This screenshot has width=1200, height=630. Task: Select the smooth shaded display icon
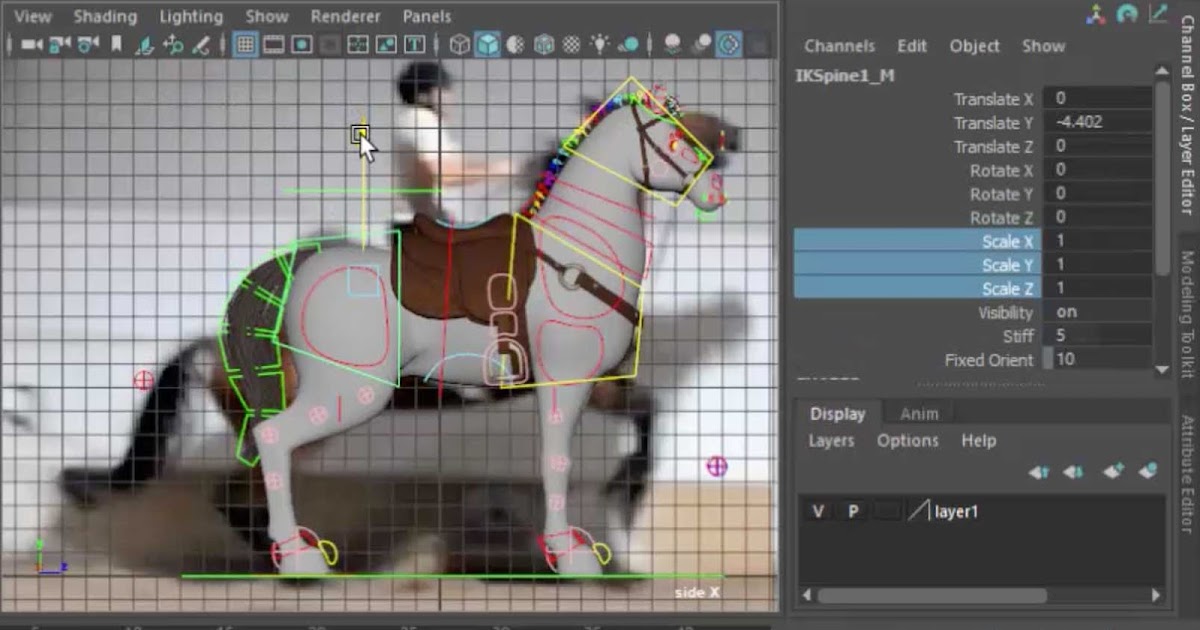click(491, 44)
